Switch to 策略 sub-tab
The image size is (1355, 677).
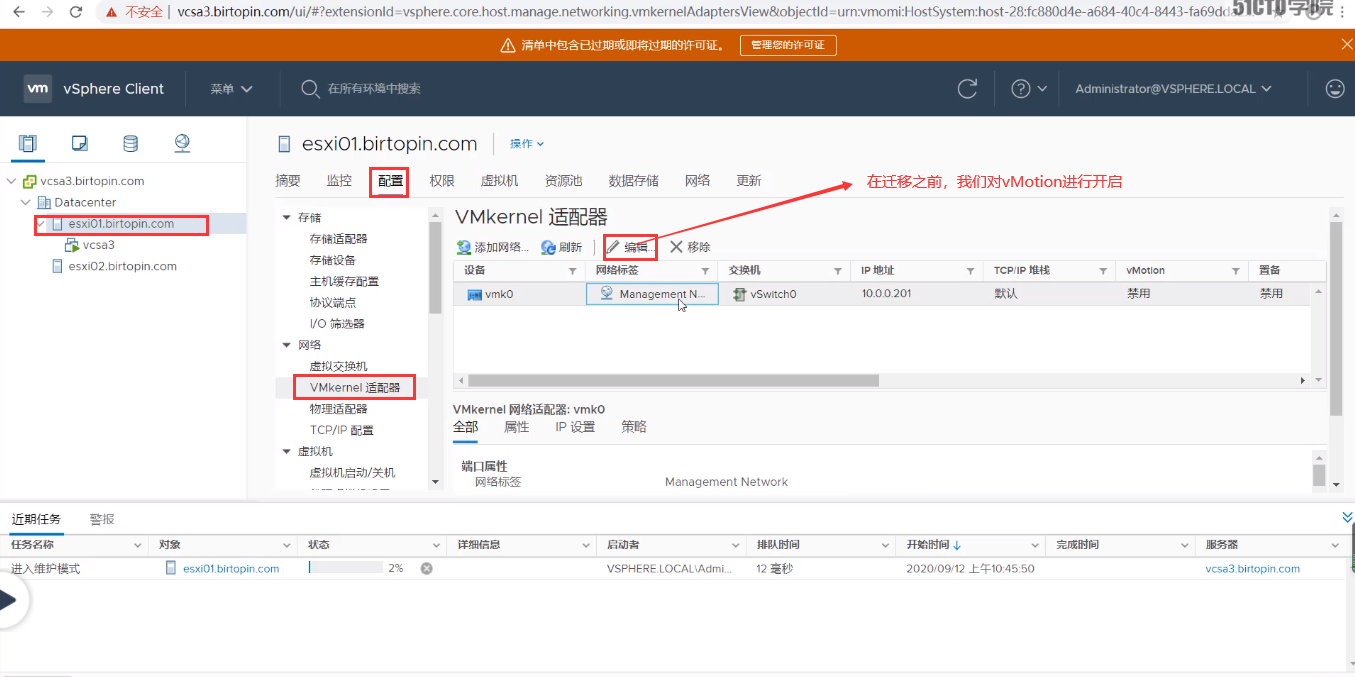(x=634, y=427)
